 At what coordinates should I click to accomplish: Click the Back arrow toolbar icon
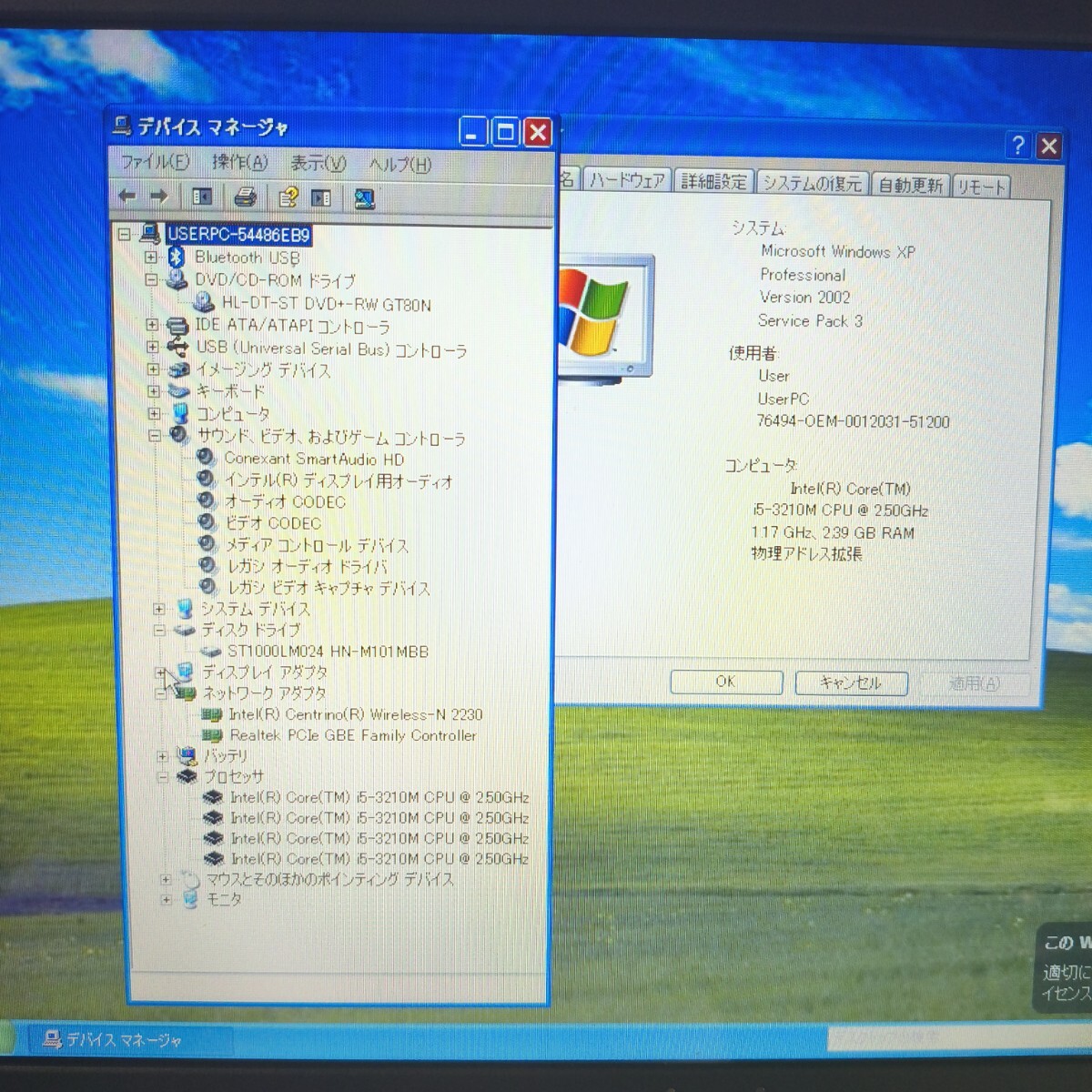[127, 196]
